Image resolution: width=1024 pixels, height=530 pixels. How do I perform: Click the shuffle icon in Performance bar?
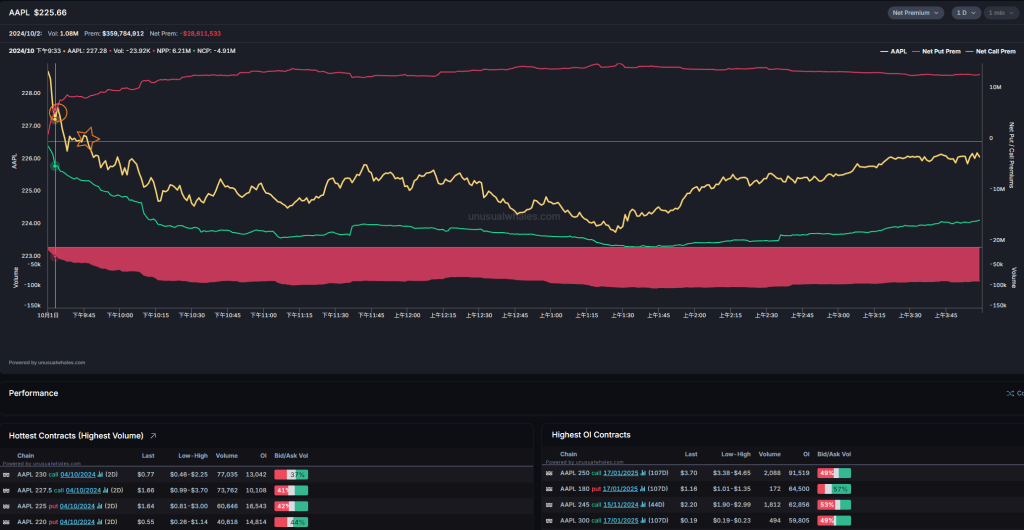click(x=1009, y=393)
